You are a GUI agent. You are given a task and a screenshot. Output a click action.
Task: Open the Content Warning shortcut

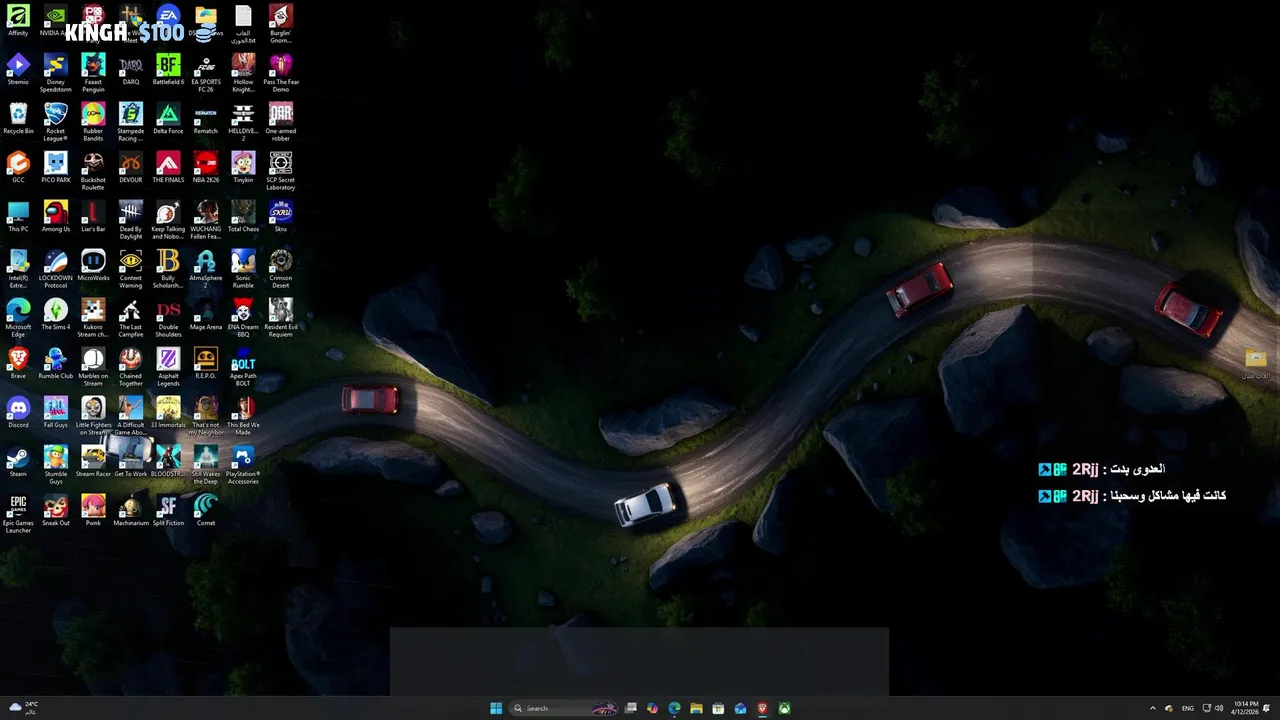click(x=131, y=268)
